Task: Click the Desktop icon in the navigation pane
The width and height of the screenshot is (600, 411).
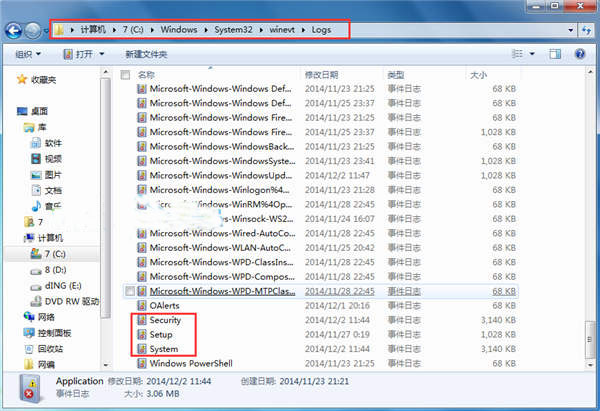Action: point(22,111)
